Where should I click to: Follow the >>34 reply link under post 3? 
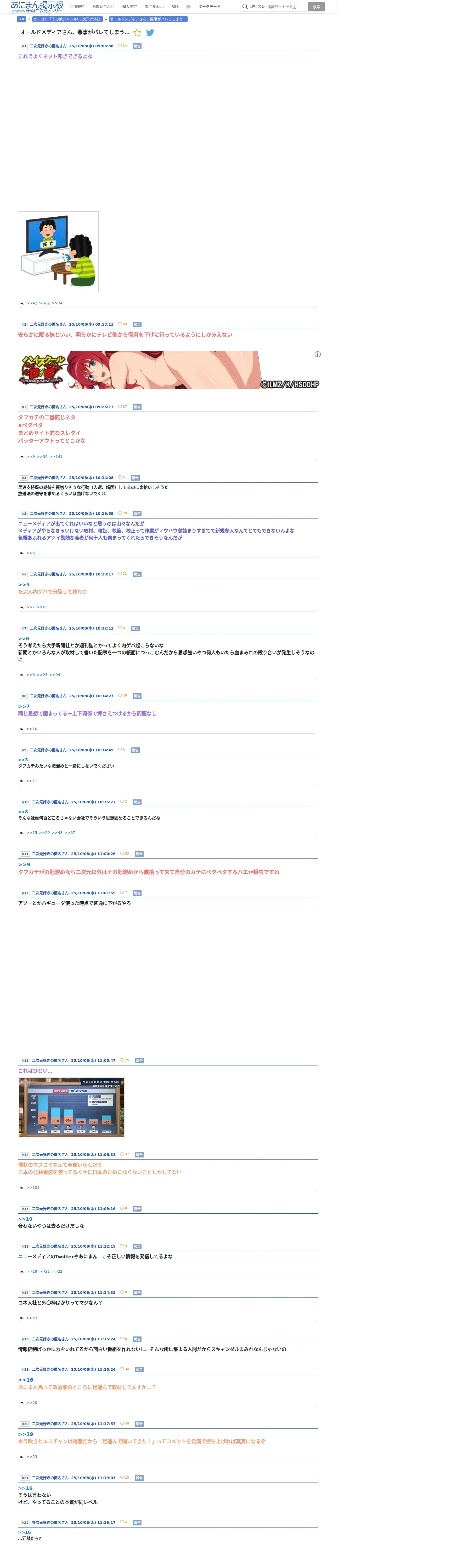pyautogui.click(x=42, y=457)
